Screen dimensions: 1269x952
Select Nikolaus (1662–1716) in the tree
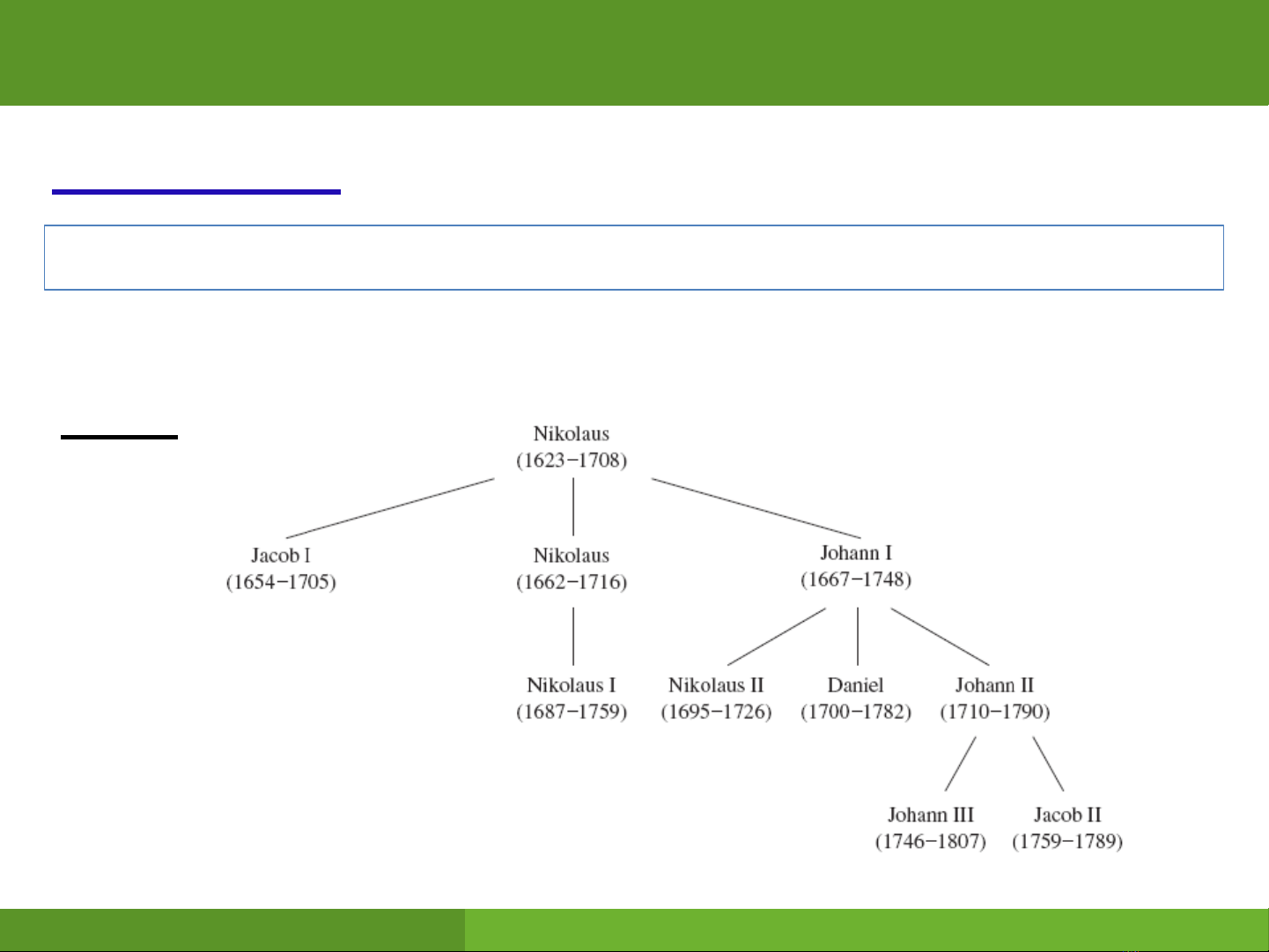click(571, 568)
